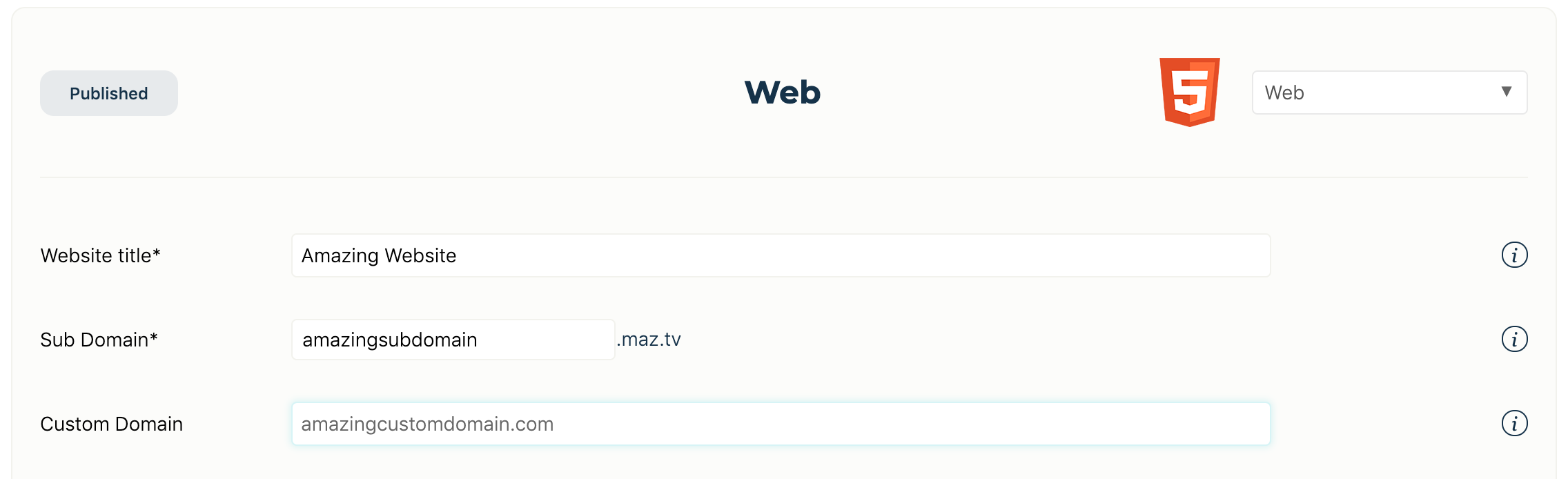Focus the Website title input field
Image resolution: width=1568 pixels, height=479 pixels.
[x=781, y=255]
